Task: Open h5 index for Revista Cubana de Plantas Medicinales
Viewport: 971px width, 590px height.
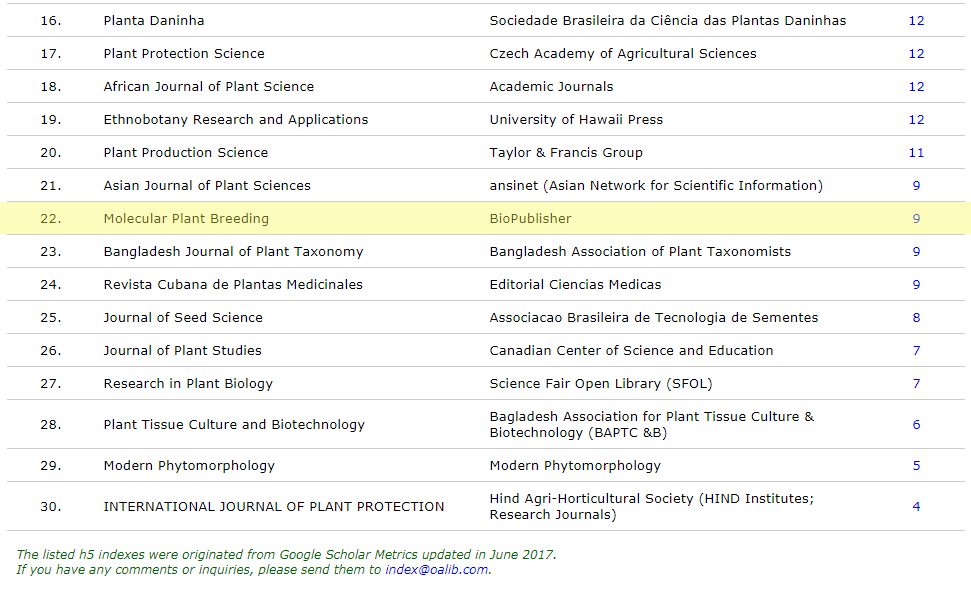Action: click(916, 285)
